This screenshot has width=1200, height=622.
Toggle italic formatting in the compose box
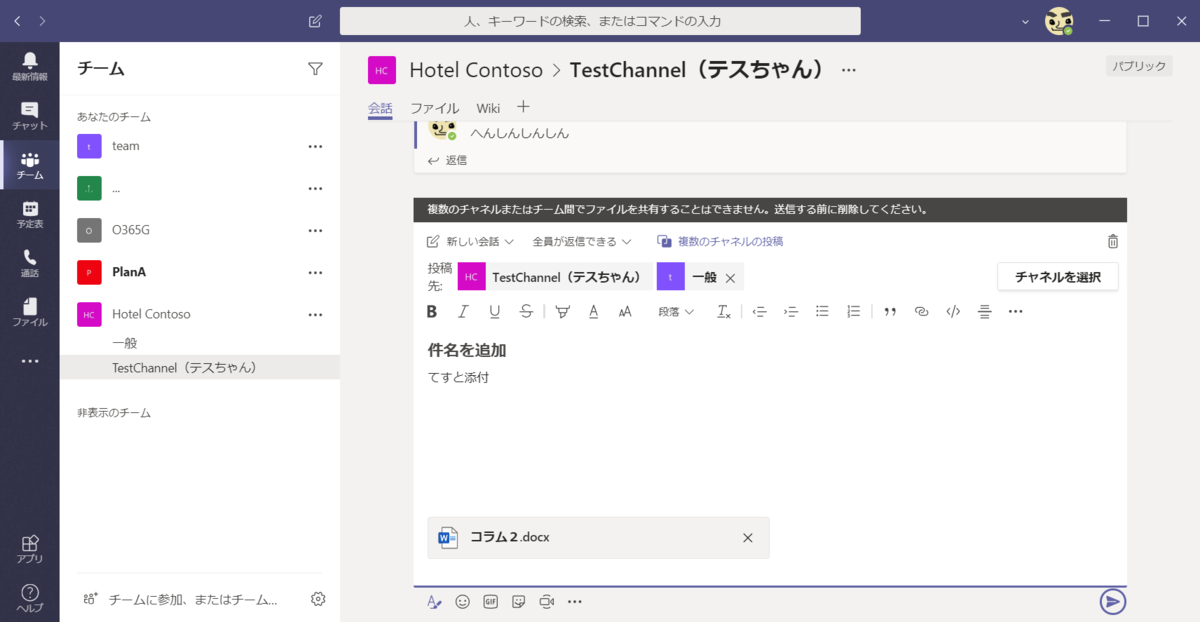click(x=462, y=311)
